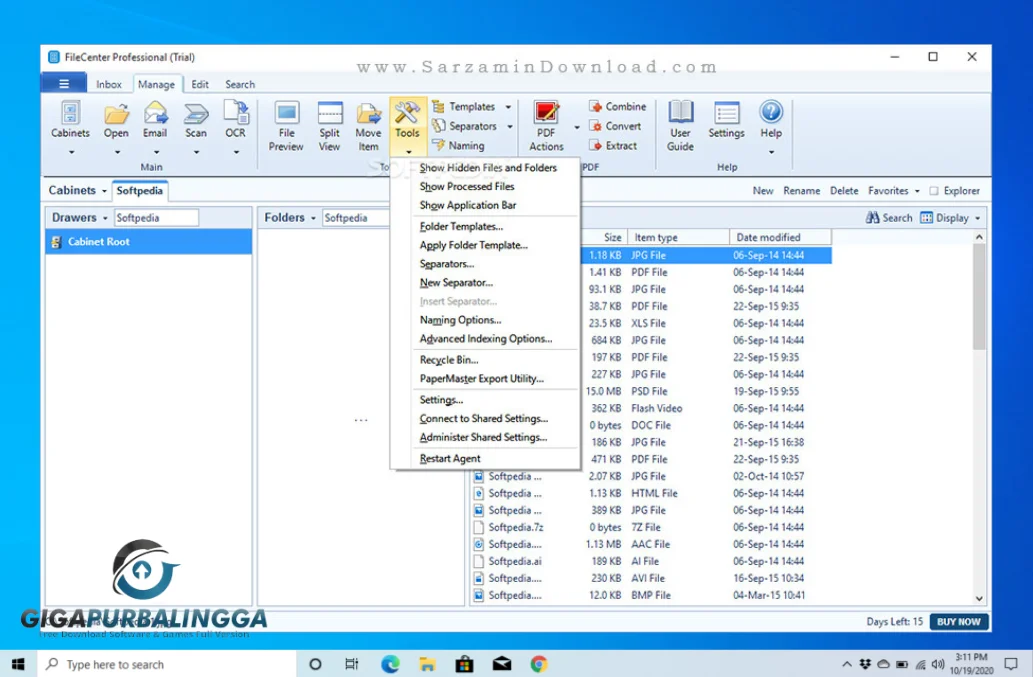Switch to the Edit ribbon tab
The width and height of the screenshot is (1033, 677).
(200, 84)
